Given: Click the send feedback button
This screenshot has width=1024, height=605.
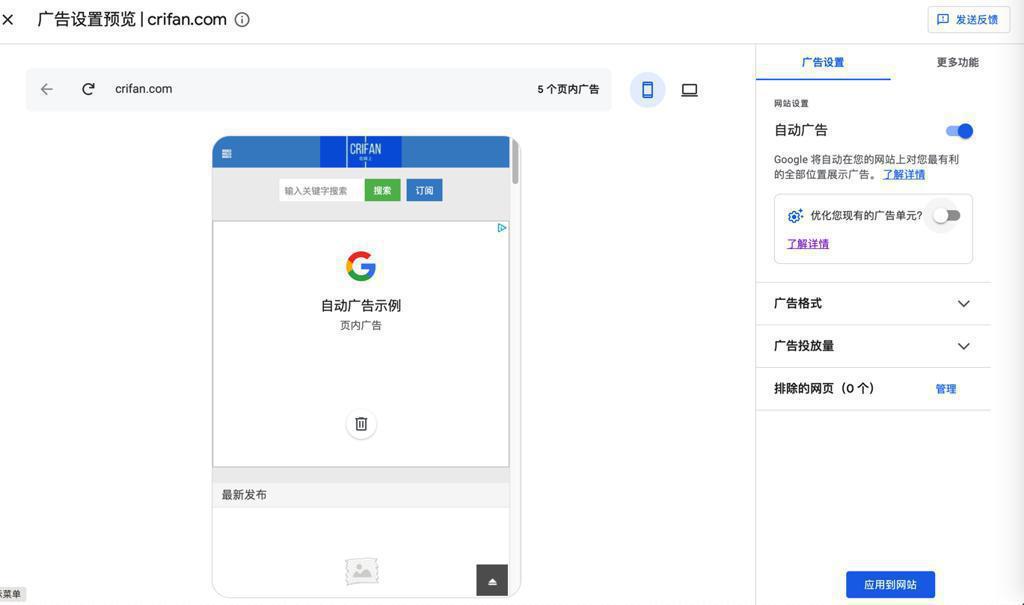Looking at the screenshot, I should tap(968, 20).
